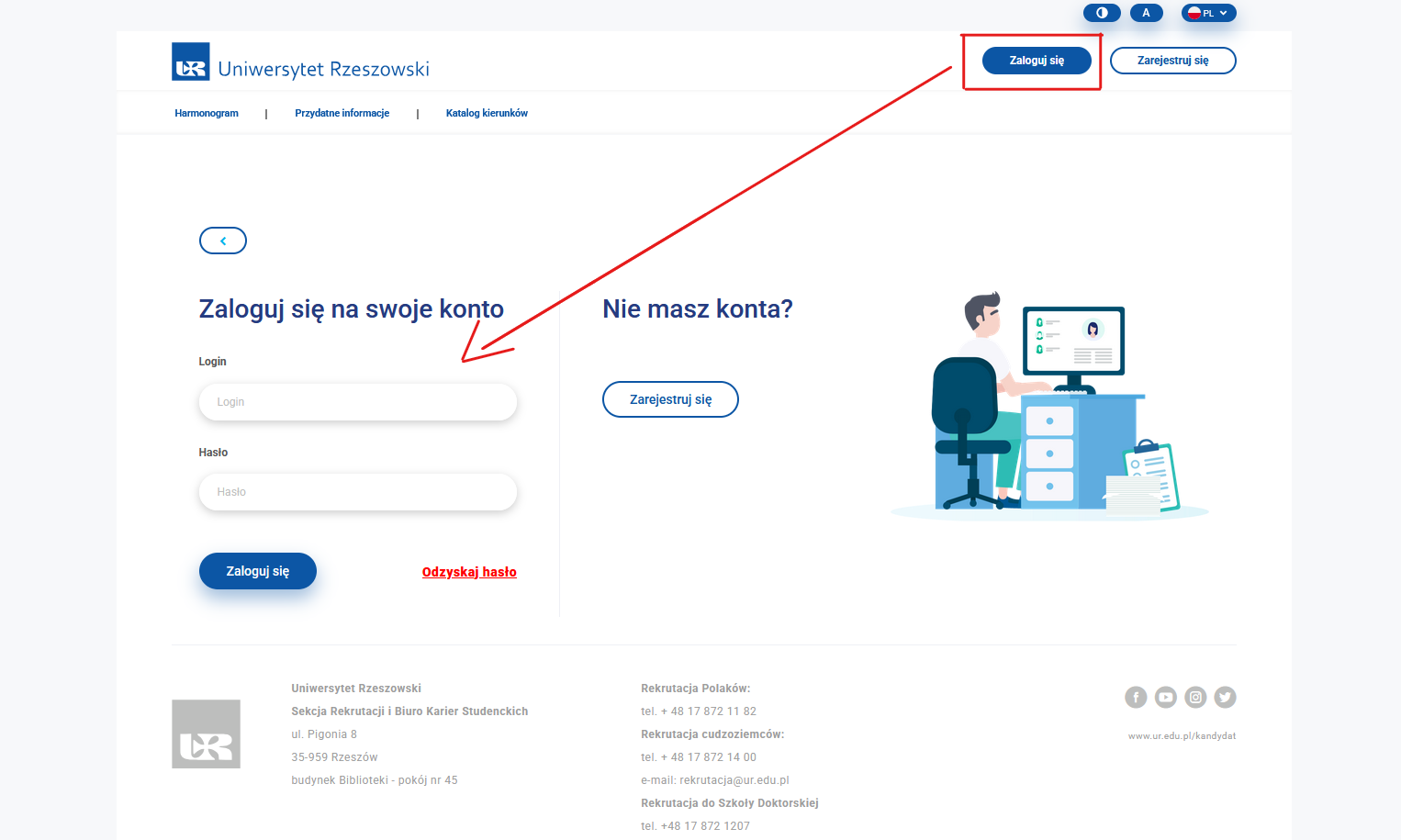Click the font size 'A' button
1401x840 pixels.
[1146, 13]
